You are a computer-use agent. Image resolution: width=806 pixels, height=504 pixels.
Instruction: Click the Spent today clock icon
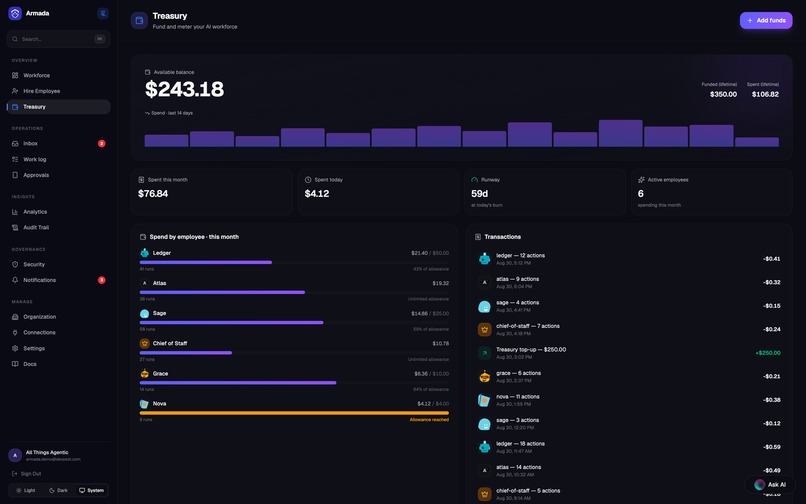308,180
